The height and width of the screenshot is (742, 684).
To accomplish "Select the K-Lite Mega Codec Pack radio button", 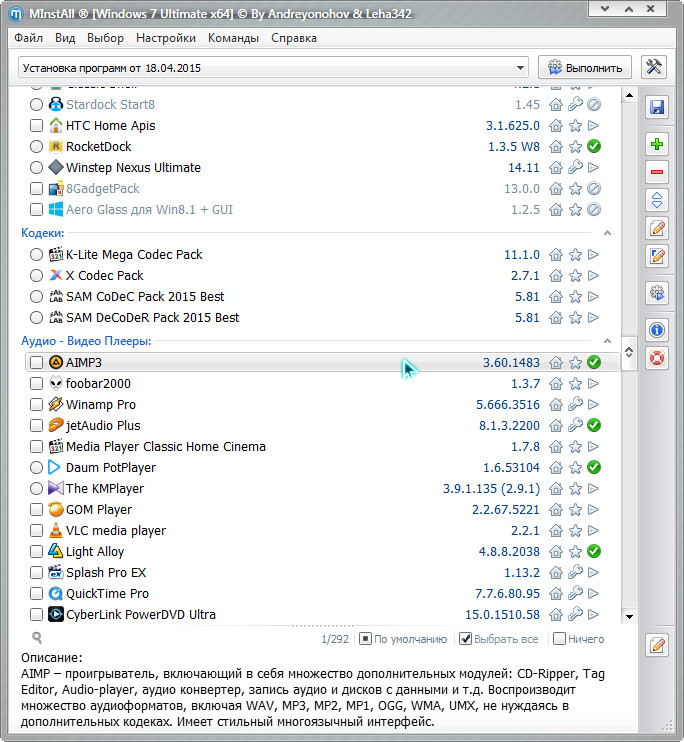I will (36, 255).
